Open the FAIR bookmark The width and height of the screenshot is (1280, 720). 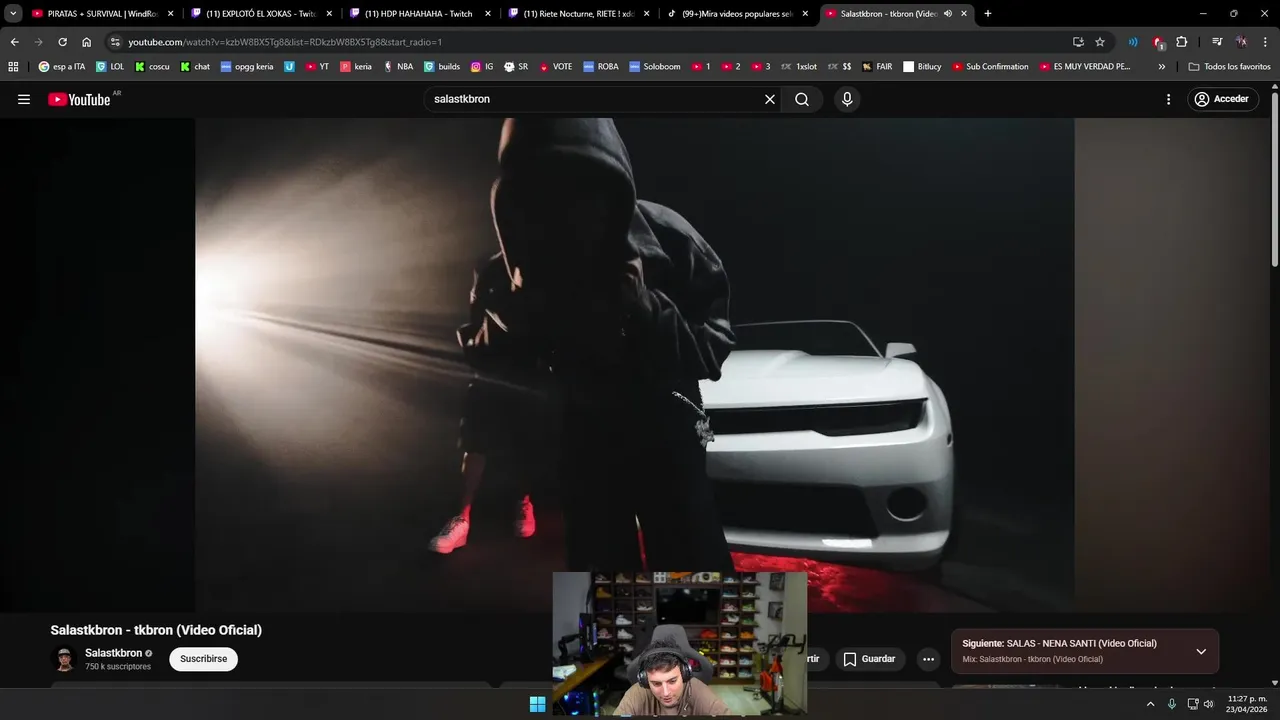[x=877, y=67]
